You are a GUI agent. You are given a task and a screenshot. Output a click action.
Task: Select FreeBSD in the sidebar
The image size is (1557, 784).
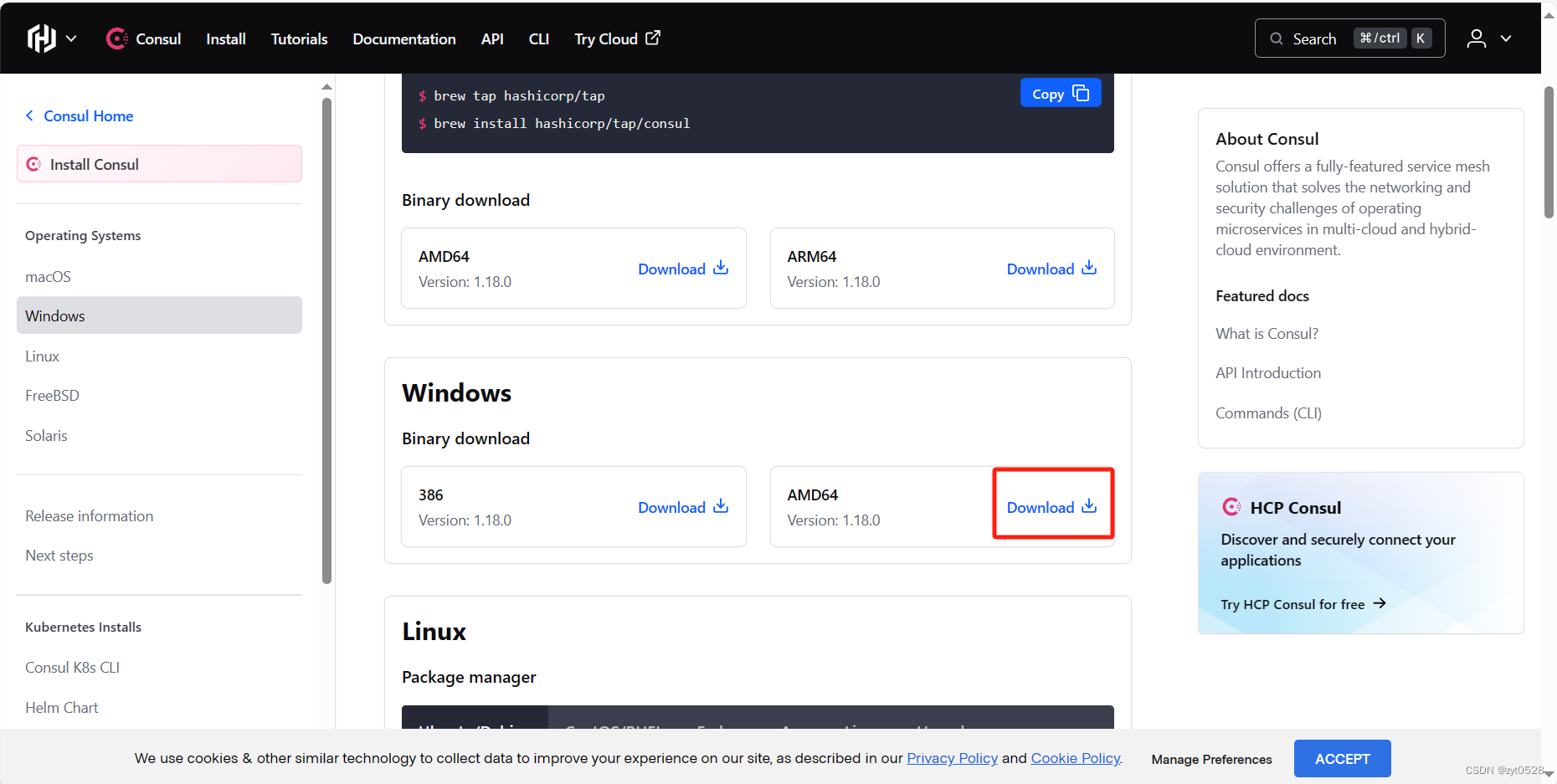pyautogui.click(x=52, y=395)
